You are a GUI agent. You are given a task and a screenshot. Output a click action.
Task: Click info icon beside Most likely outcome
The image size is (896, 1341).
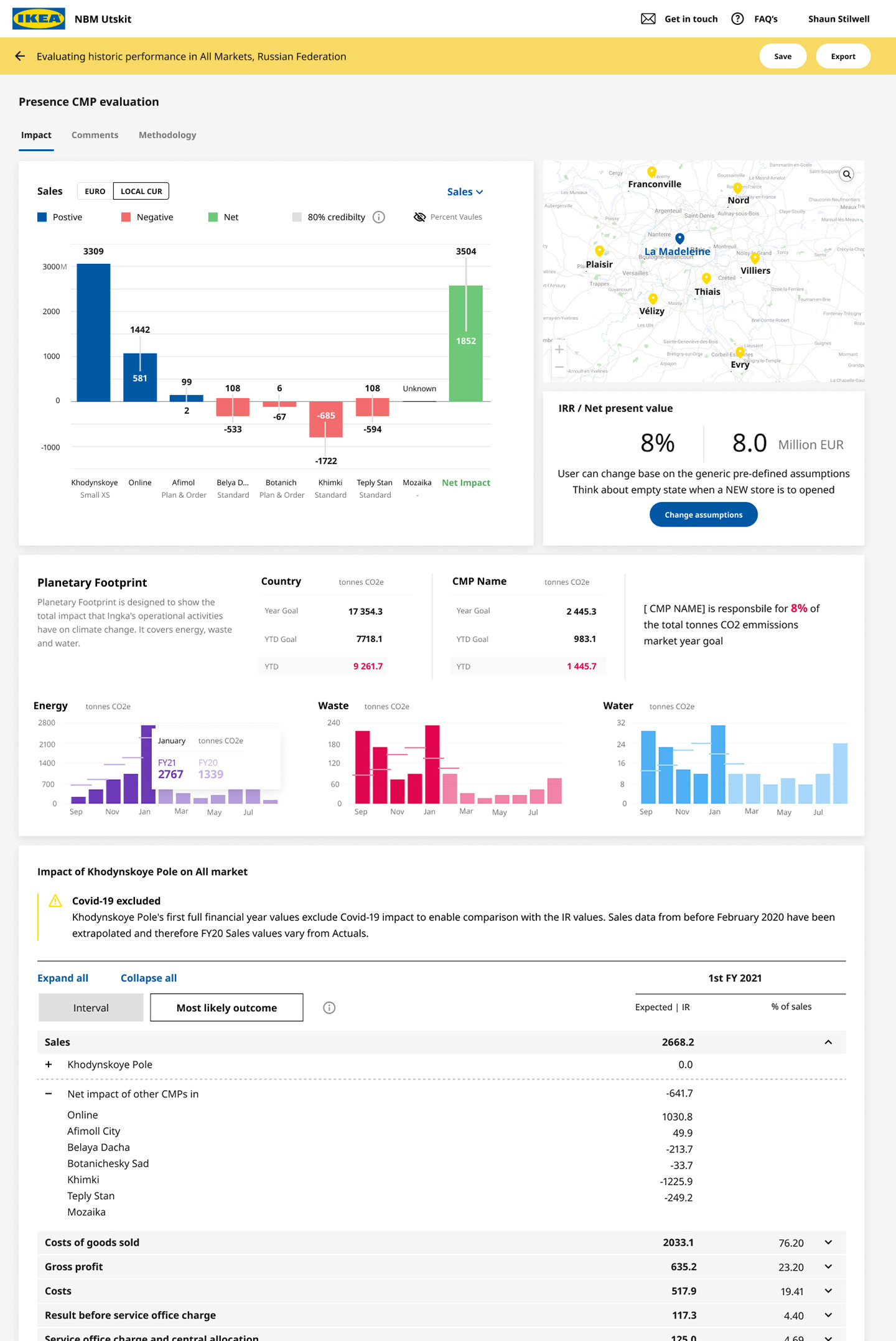(x=329, y=1007)
